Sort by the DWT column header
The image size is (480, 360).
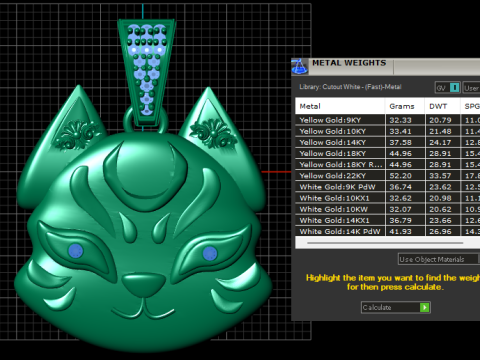click(x=442, y=106)
